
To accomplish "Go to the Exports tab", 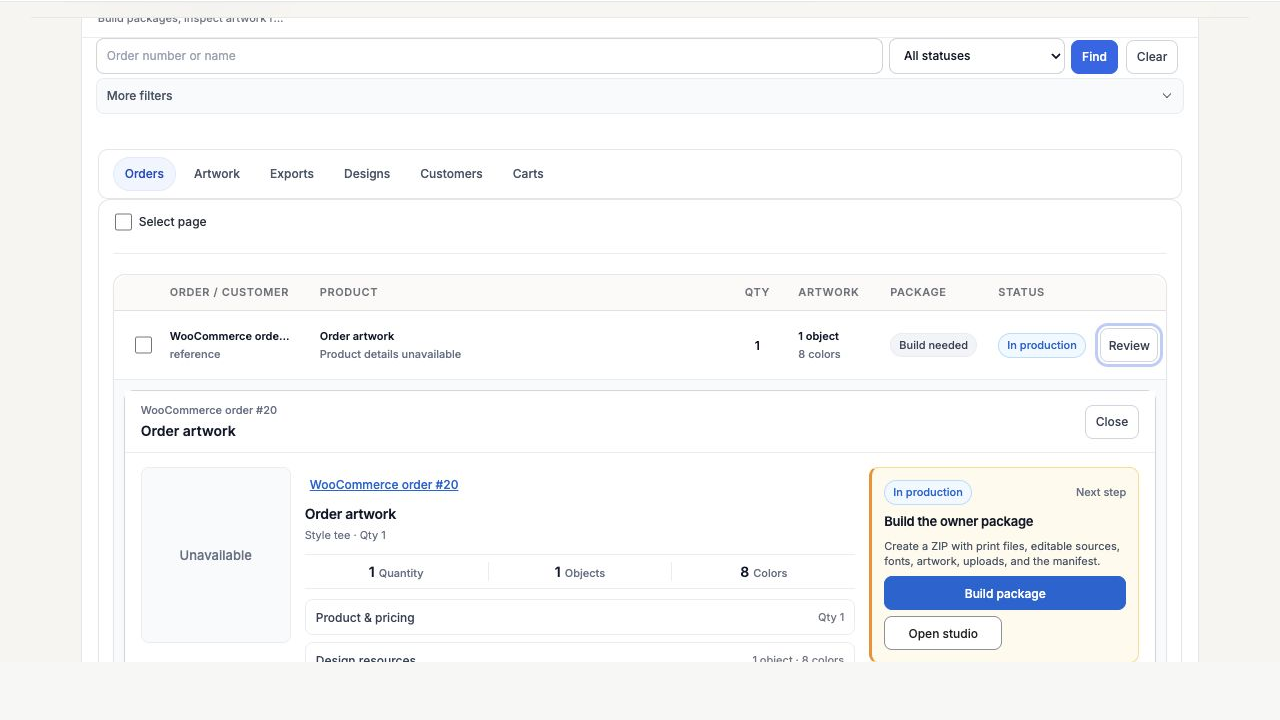I will pyautogui.click(x=292, y=174).
